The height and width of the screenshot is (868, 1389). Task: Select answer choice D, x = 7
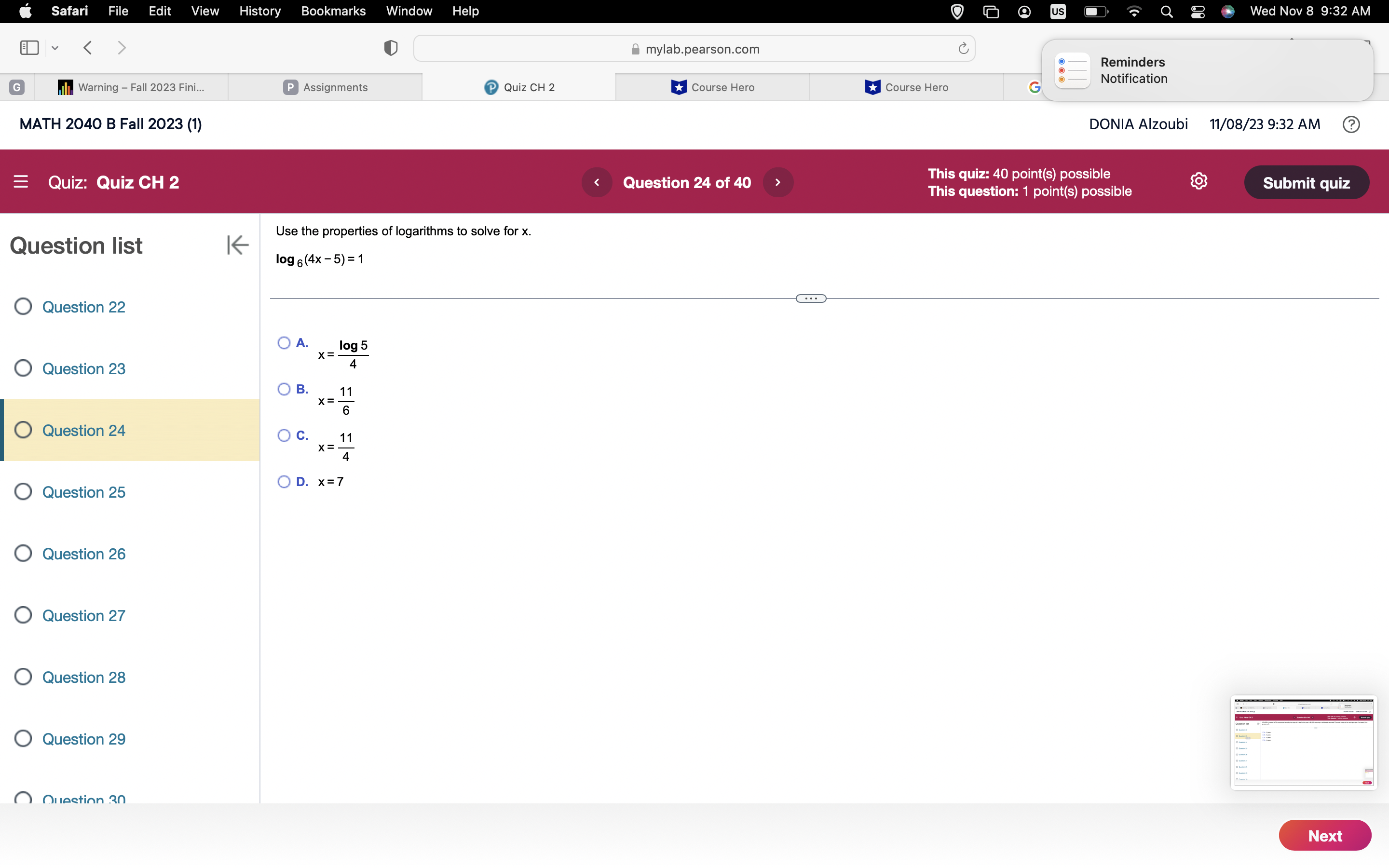point(284,482)
